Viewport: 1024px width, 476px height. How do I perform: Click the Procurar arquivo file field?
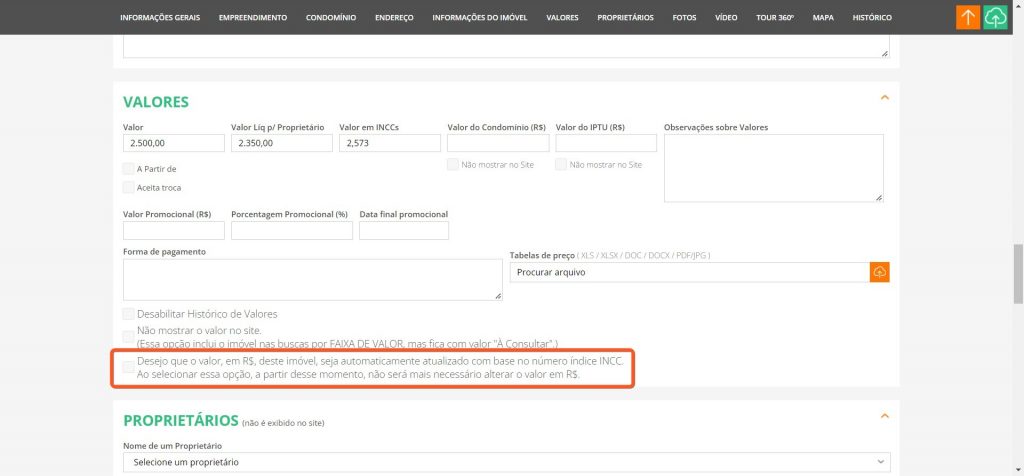(x=688, y=272)
